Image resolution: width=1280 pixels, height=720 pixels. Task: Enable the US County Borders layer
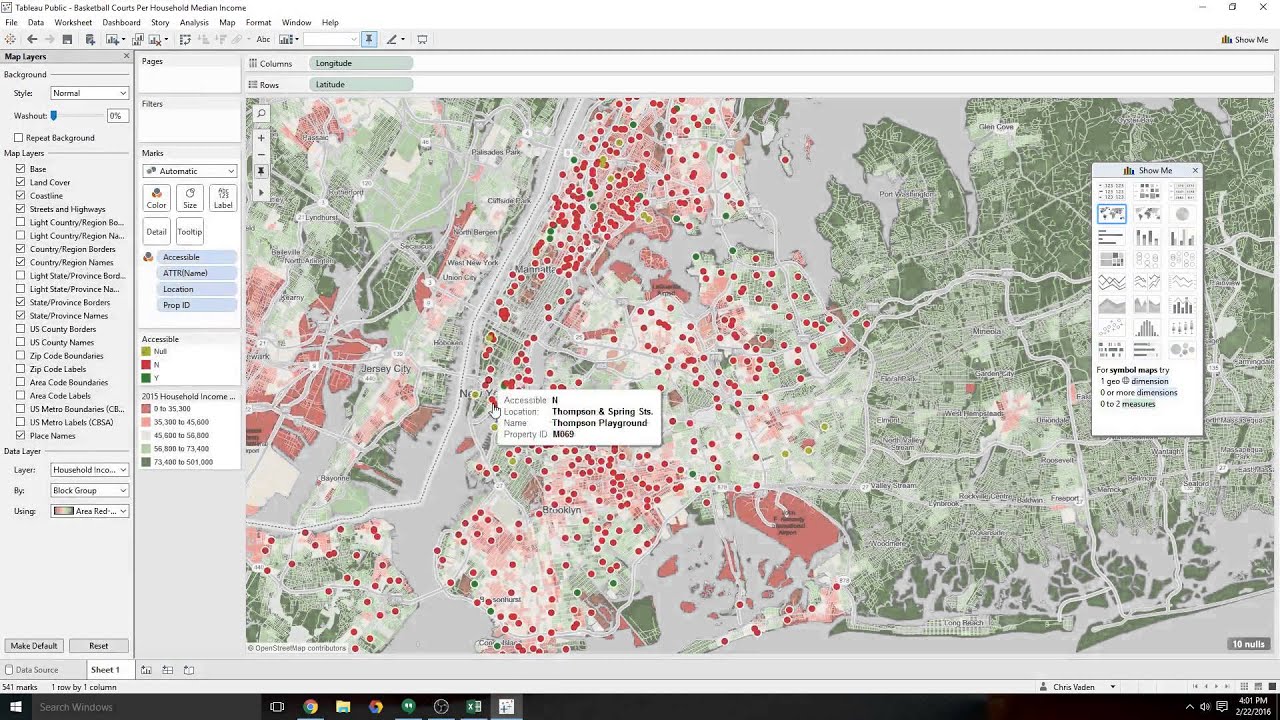21,329
